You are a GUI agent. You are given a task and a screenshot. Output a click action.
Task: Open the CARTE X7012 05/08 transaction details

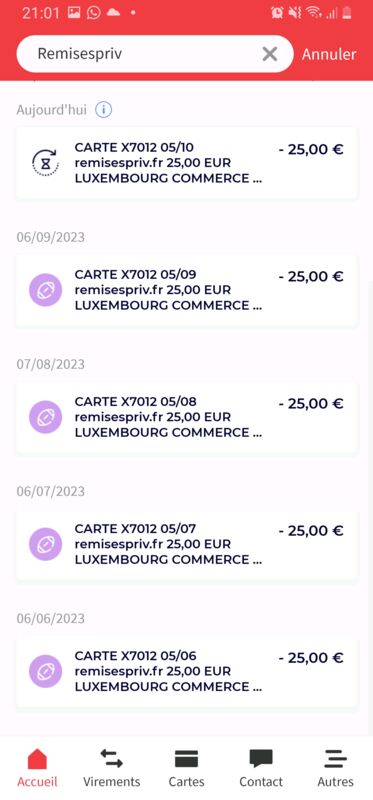coord(187,417)
